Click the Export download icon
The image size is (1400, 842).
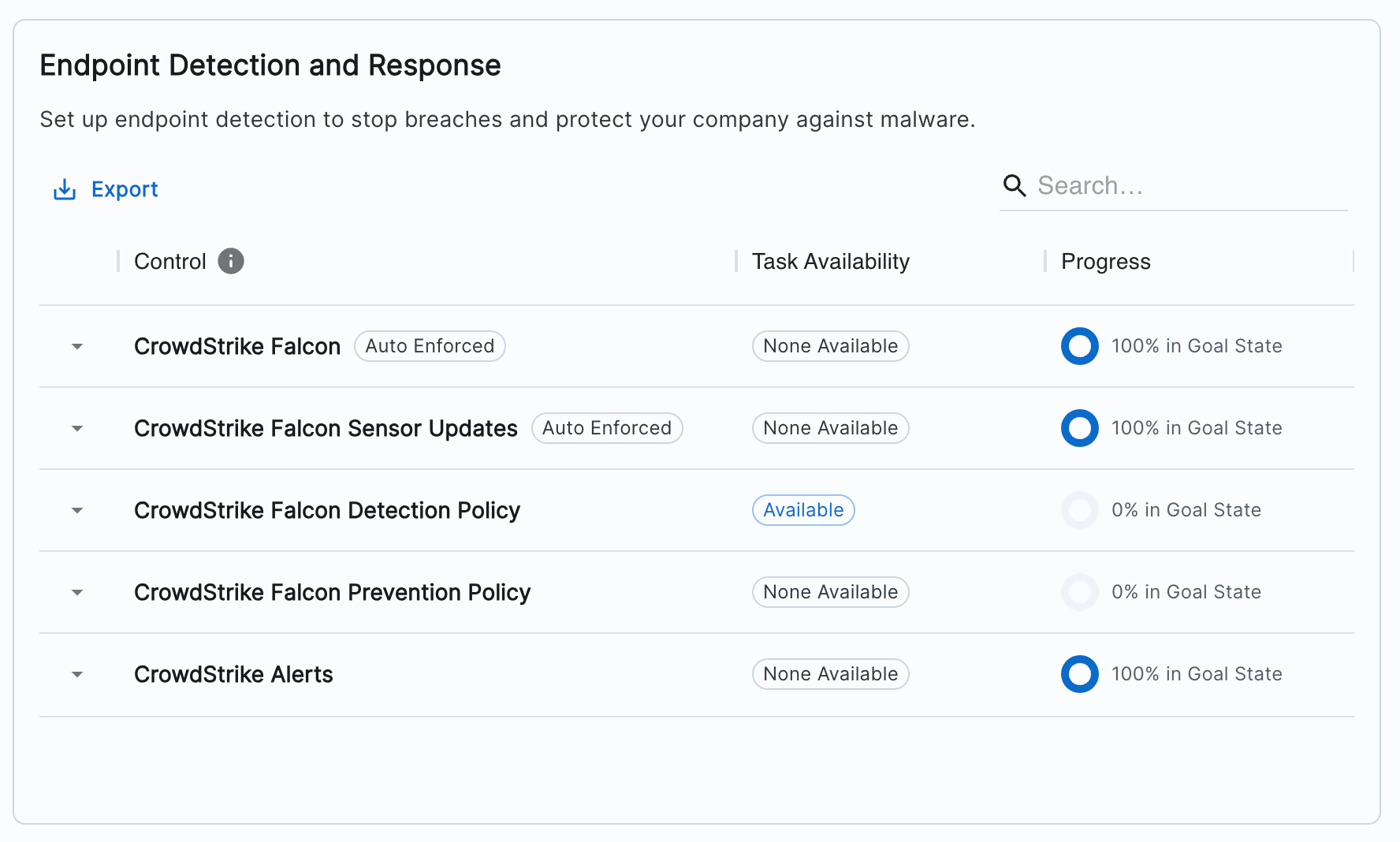[64, 189]
